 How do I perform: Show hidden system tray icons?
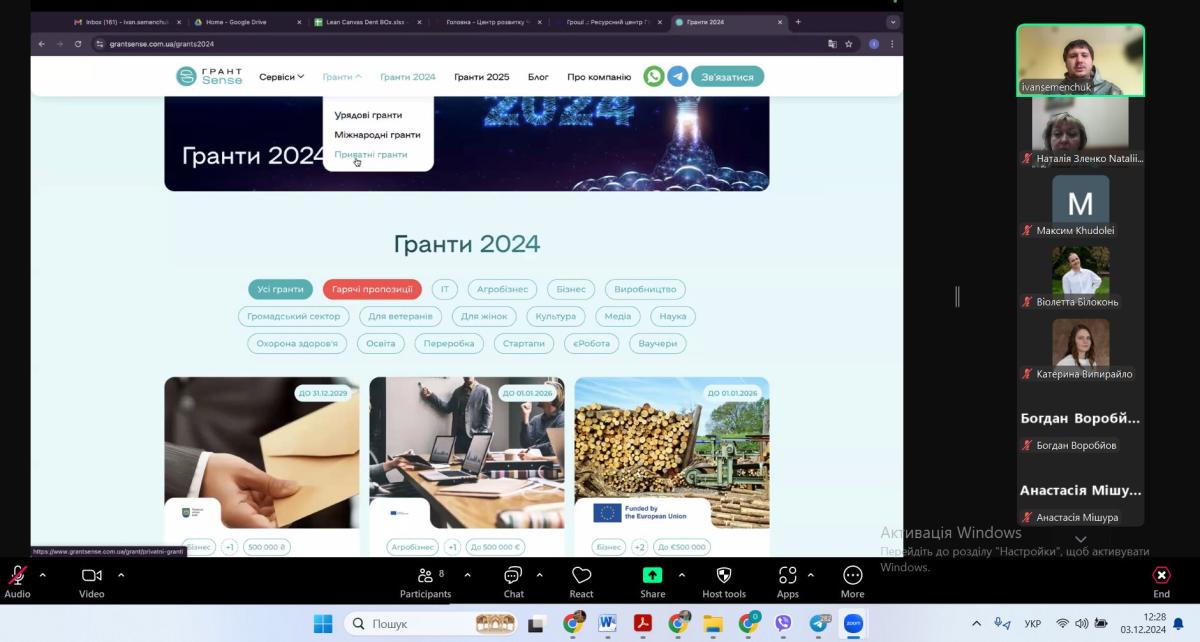click(976, 624)
